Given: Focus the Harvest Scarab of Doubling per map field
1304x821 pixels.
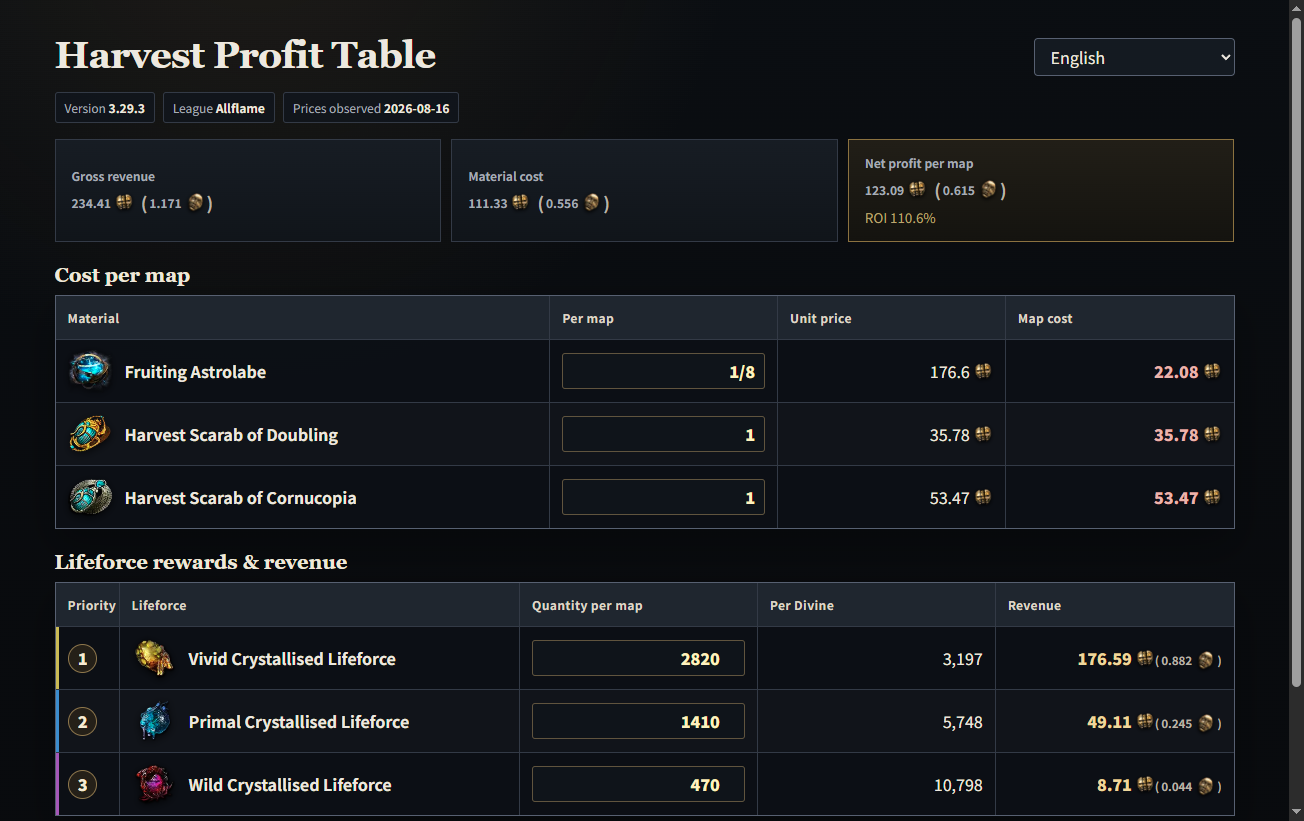Looking at the screenshot, I should tap(663, 434).
